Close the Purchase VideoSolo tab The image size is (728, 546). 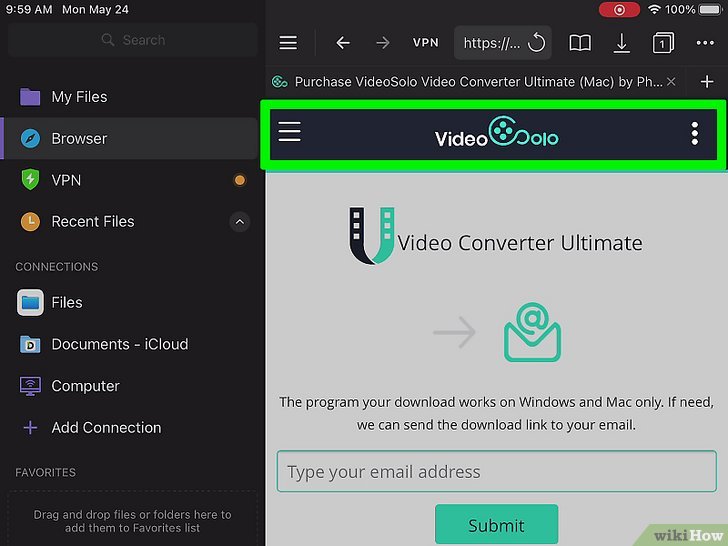point(671,82)
